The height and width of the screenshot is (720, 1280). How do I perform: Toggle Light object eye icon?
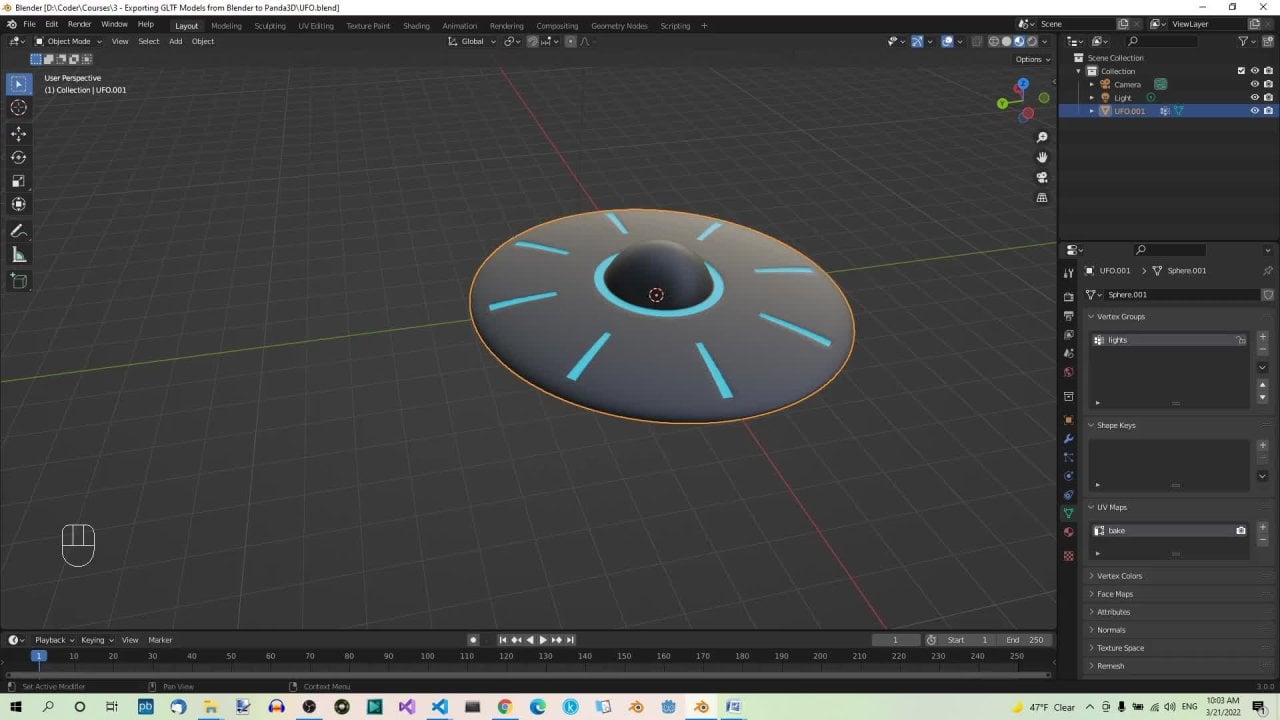pos(1254,98)
